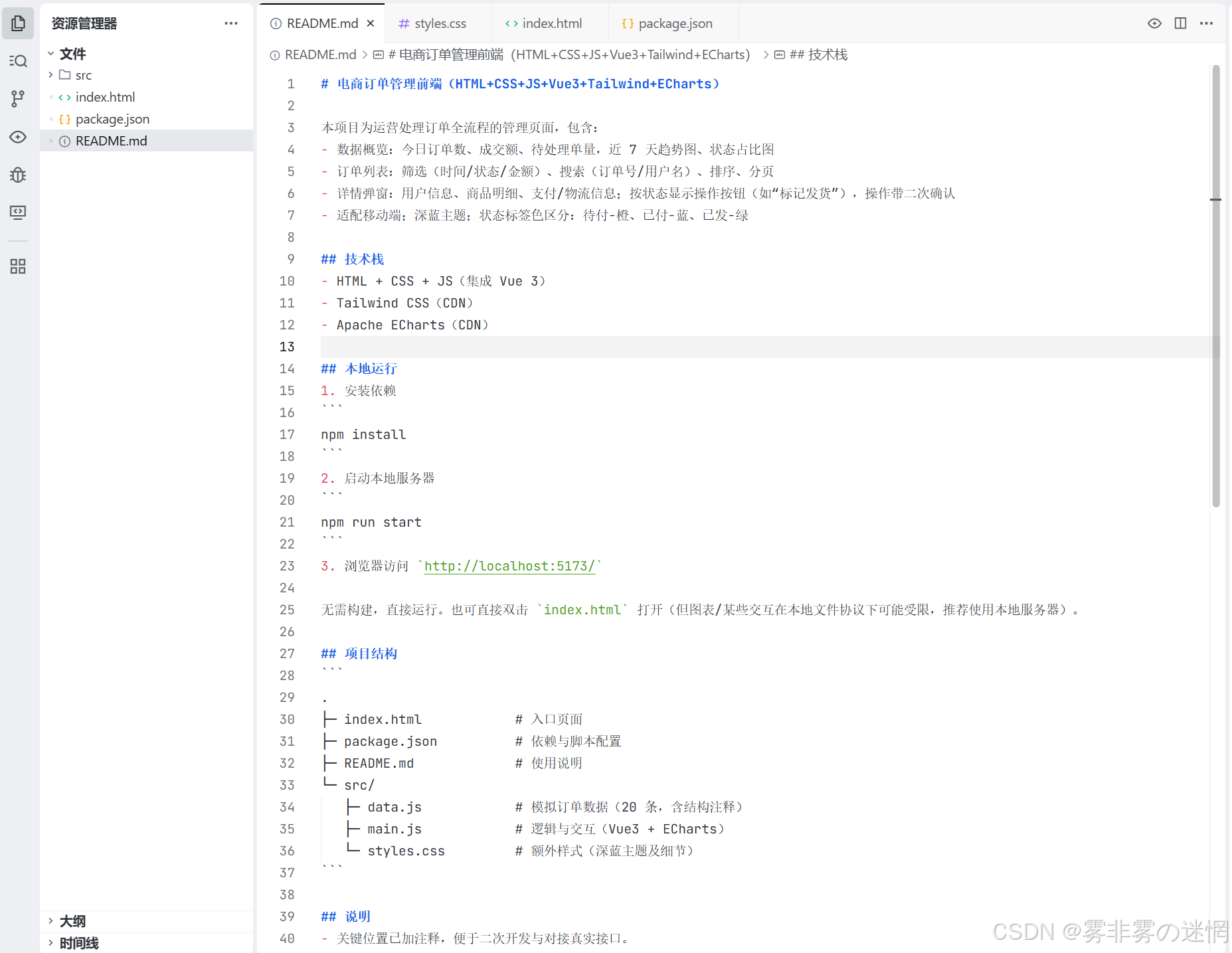The image size is (1232, 953).
Task: Open the extensions grid icon in activity bar
Action: click(x=18, y=266)
